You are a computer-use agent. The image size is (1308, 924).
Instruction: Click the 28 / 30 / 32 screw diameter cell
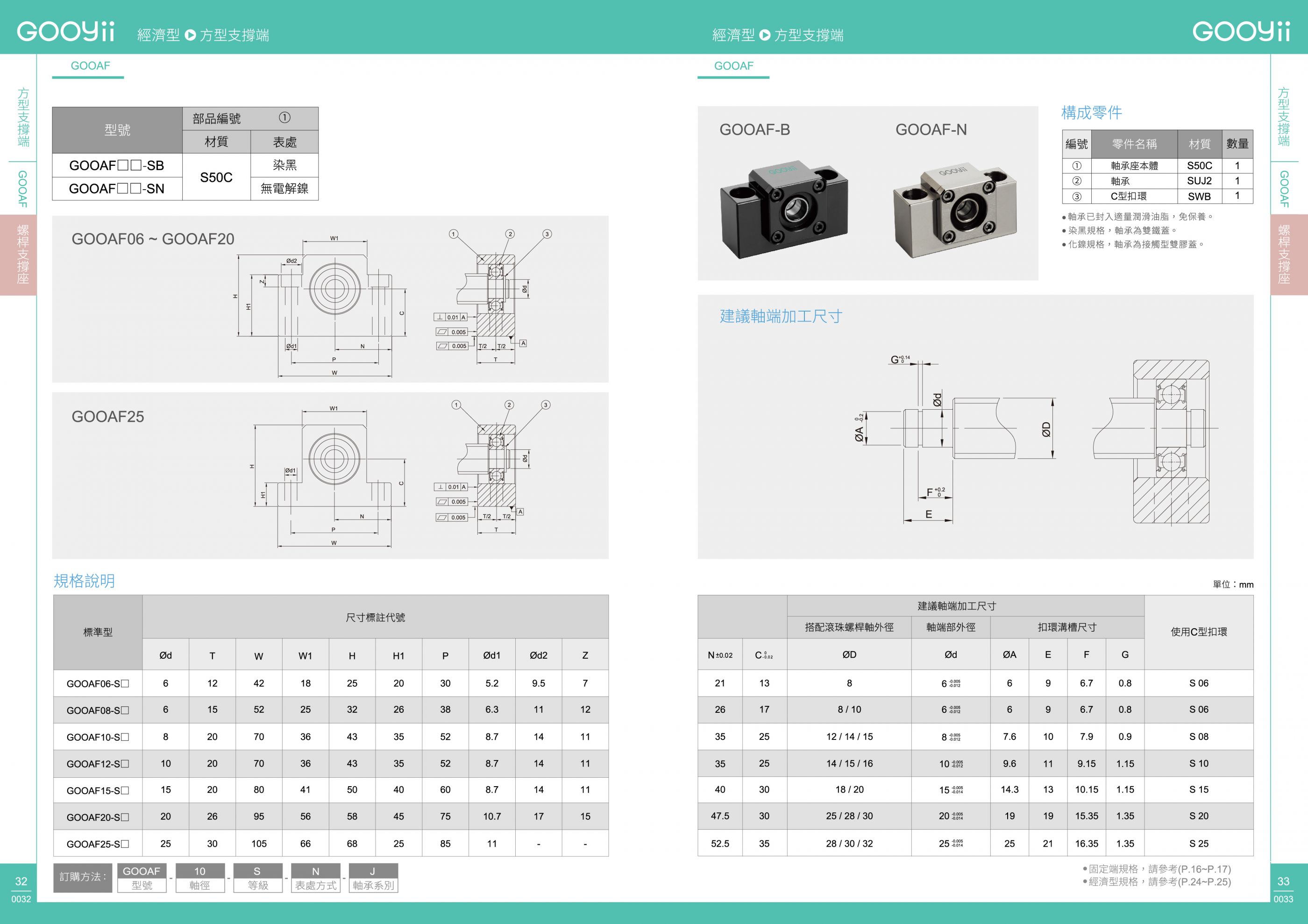849,844
